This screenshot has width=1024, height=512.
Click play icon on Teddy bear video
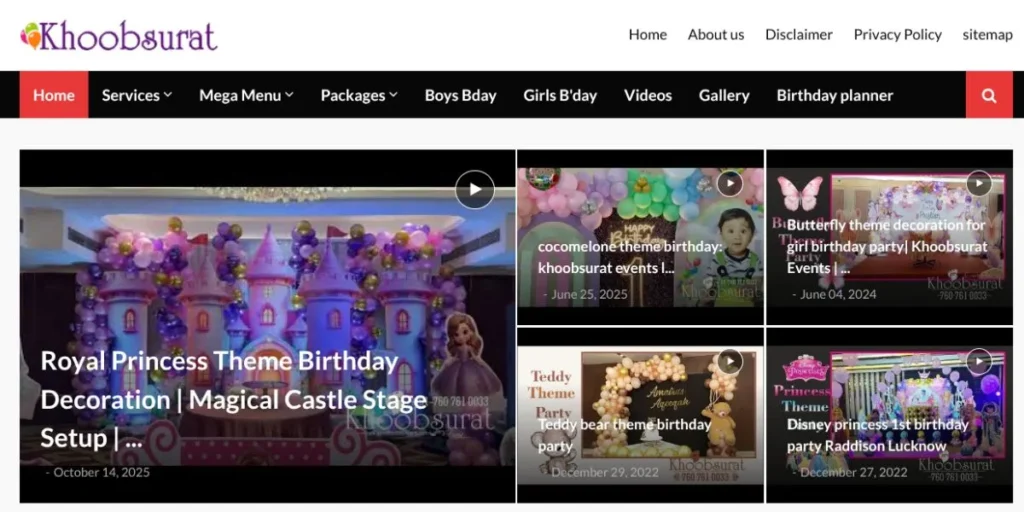click(x=730, y=361)
